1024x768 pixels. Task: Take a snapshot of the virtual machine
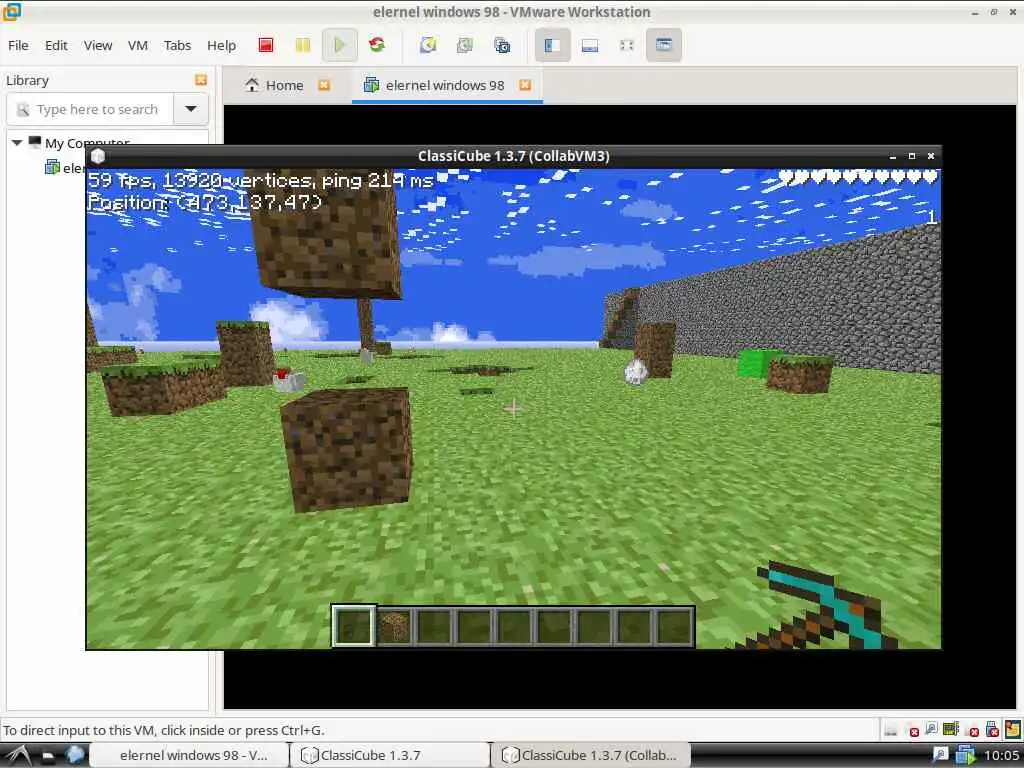click(x=428, y=45)
